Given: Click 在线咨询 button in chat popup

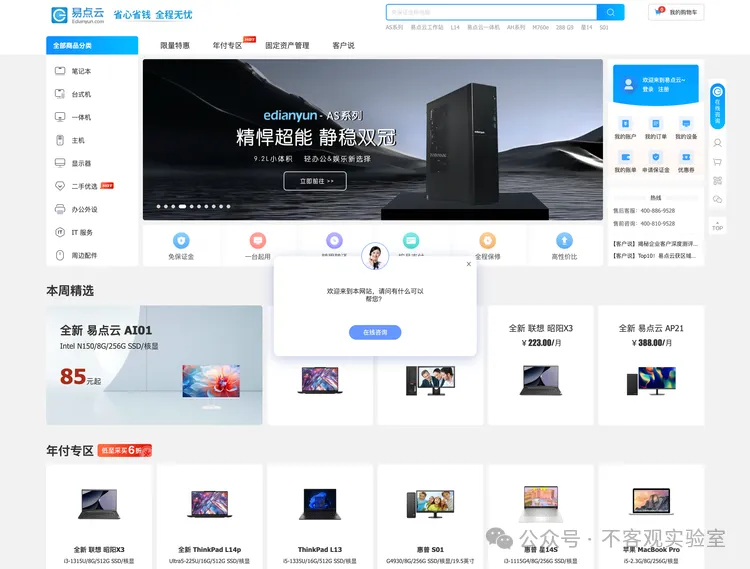Looking at the screenshot, I should pos(375,332).
